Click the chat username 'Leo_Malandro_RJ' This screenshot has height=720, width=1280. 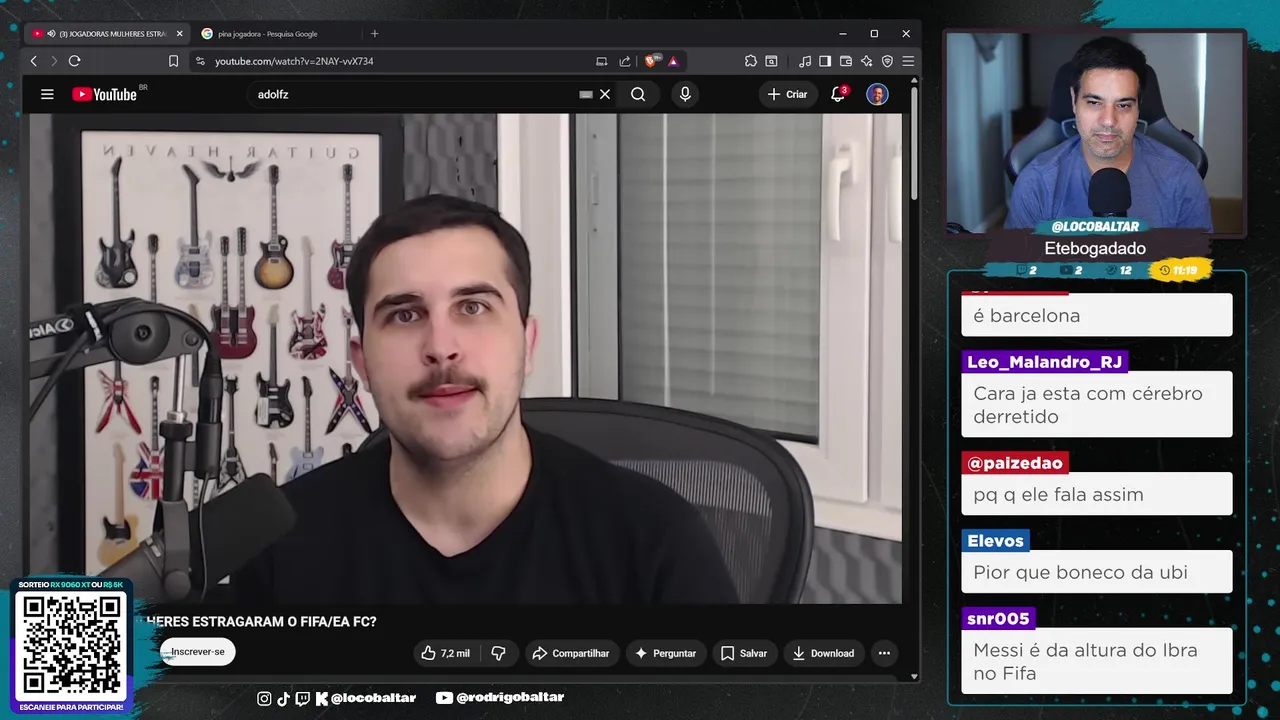point(1044,362)
